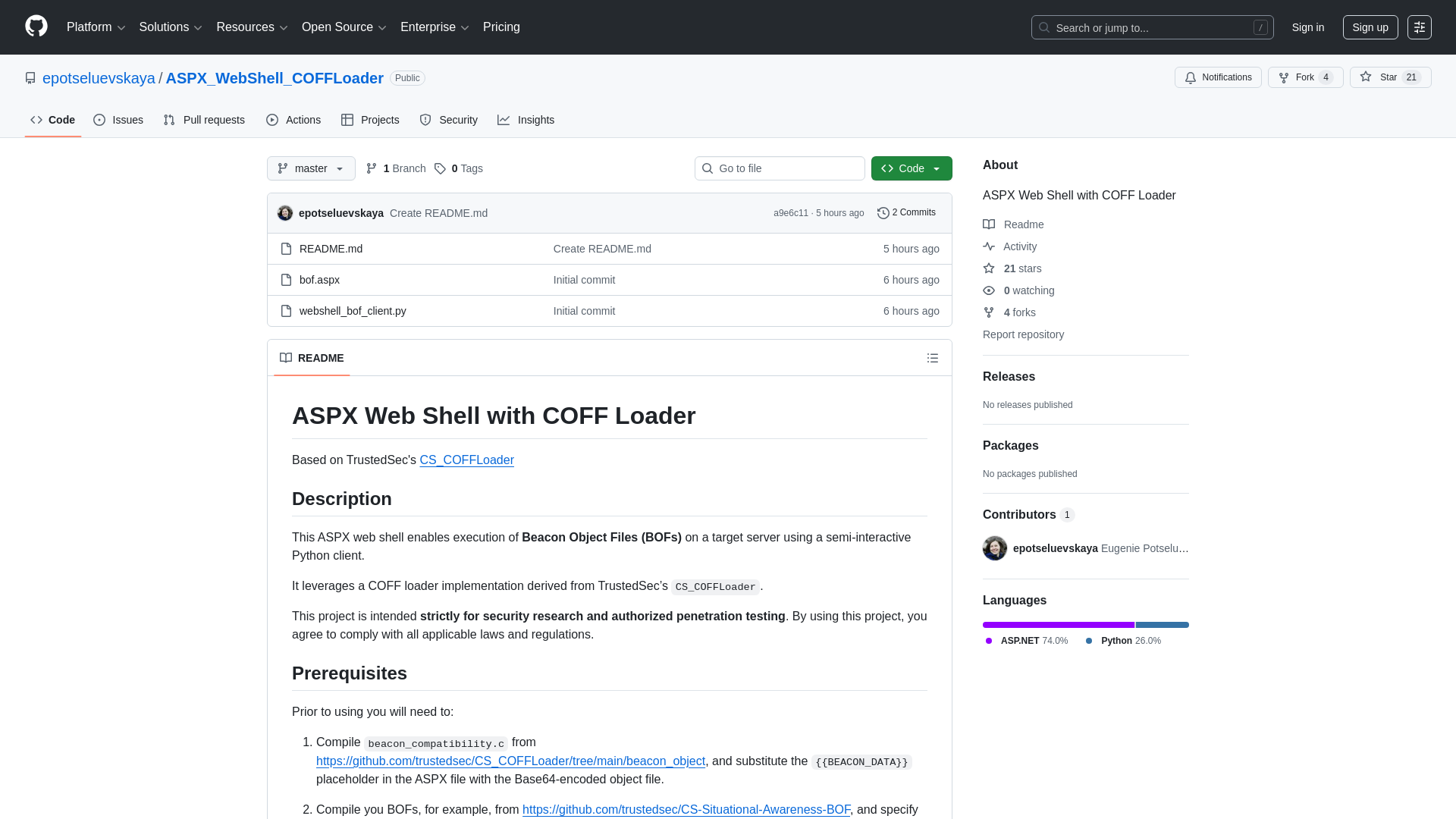Click the file icon beside bof.aspx
Screen dimensions: 1456x819
[286, 280]
